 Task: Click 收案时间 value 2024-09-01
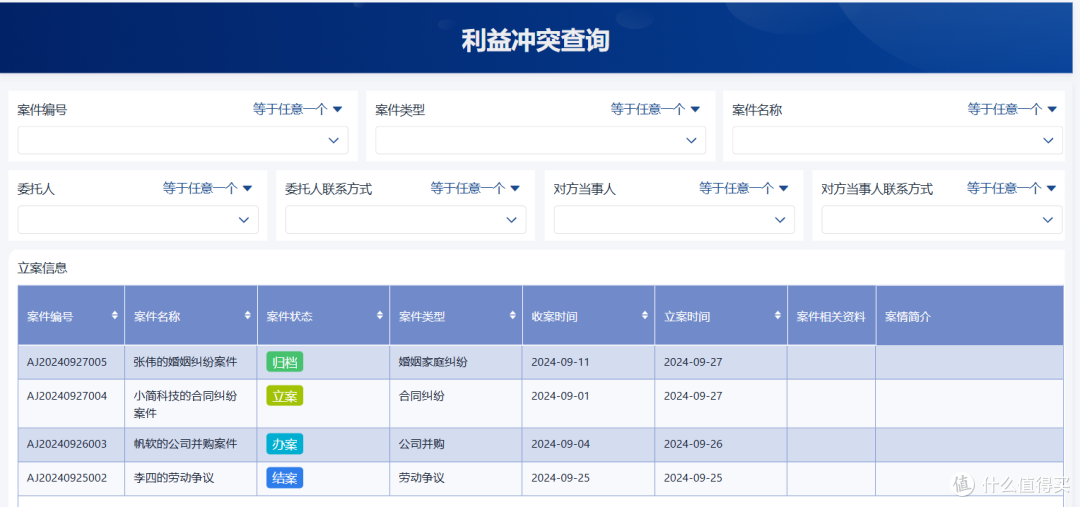pyautogui.click(x=561, y=396)
